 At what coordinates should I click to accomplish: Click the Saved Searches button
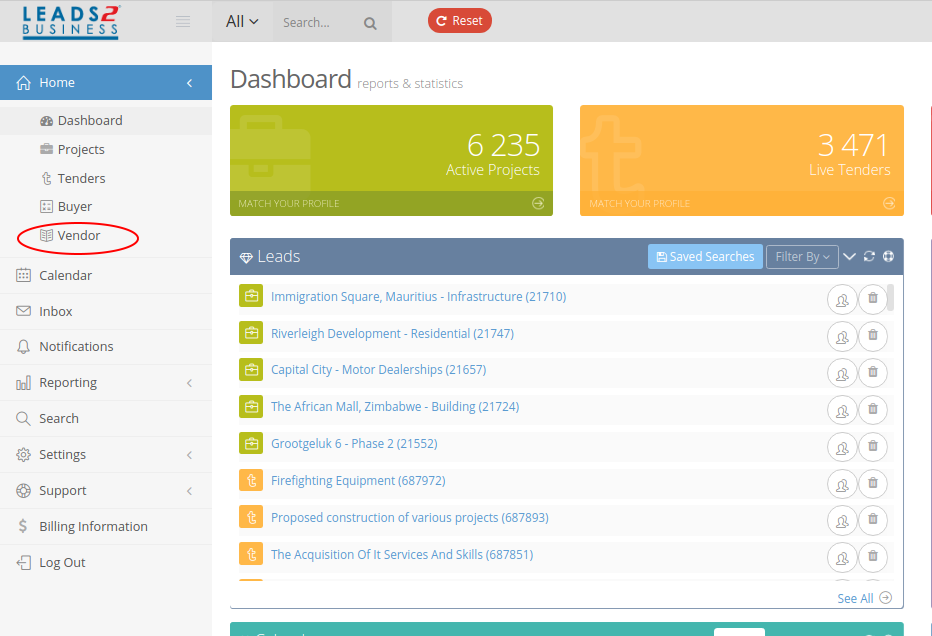click(x=705, y=257)
